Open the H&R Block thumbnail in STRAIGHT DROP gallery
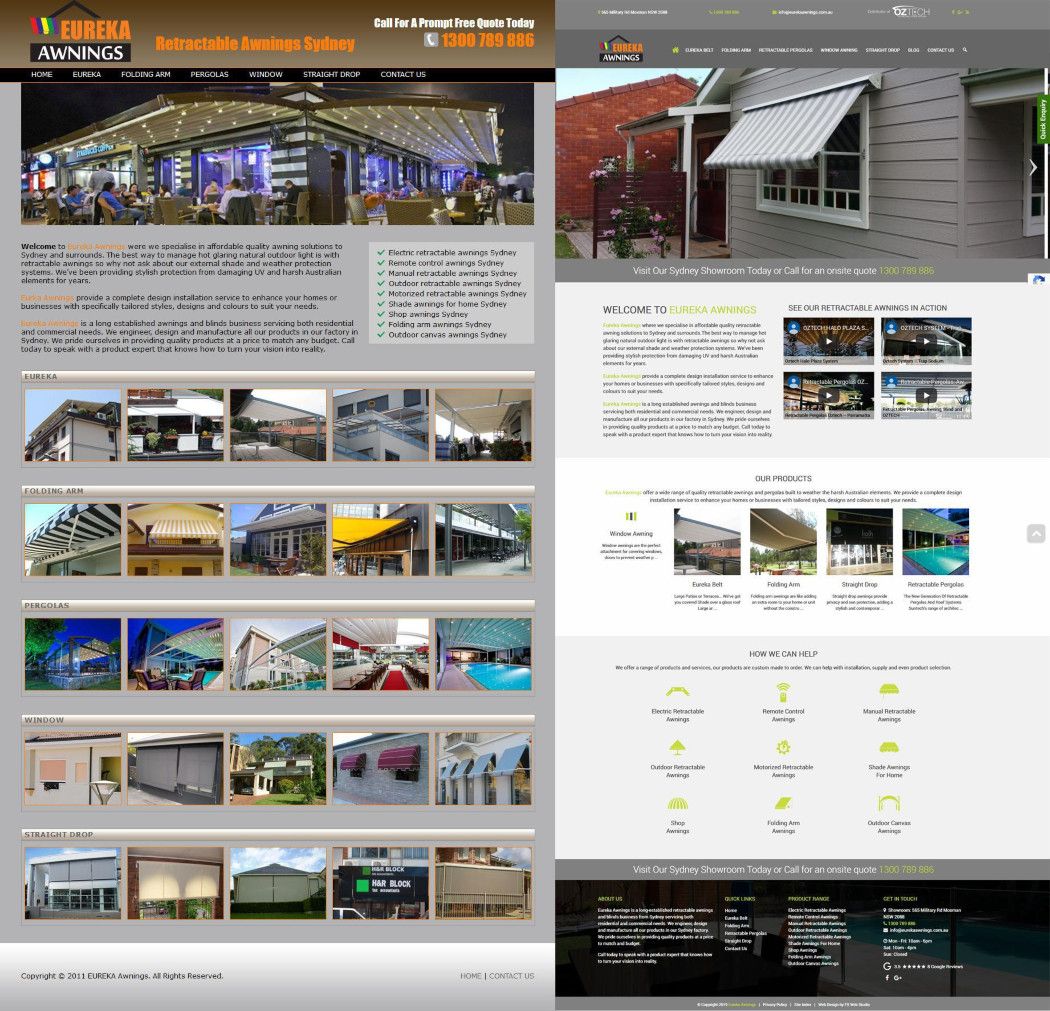The width and height of the screenshot is (1050, 1011). pyautogui.click(x=380, y=883)
